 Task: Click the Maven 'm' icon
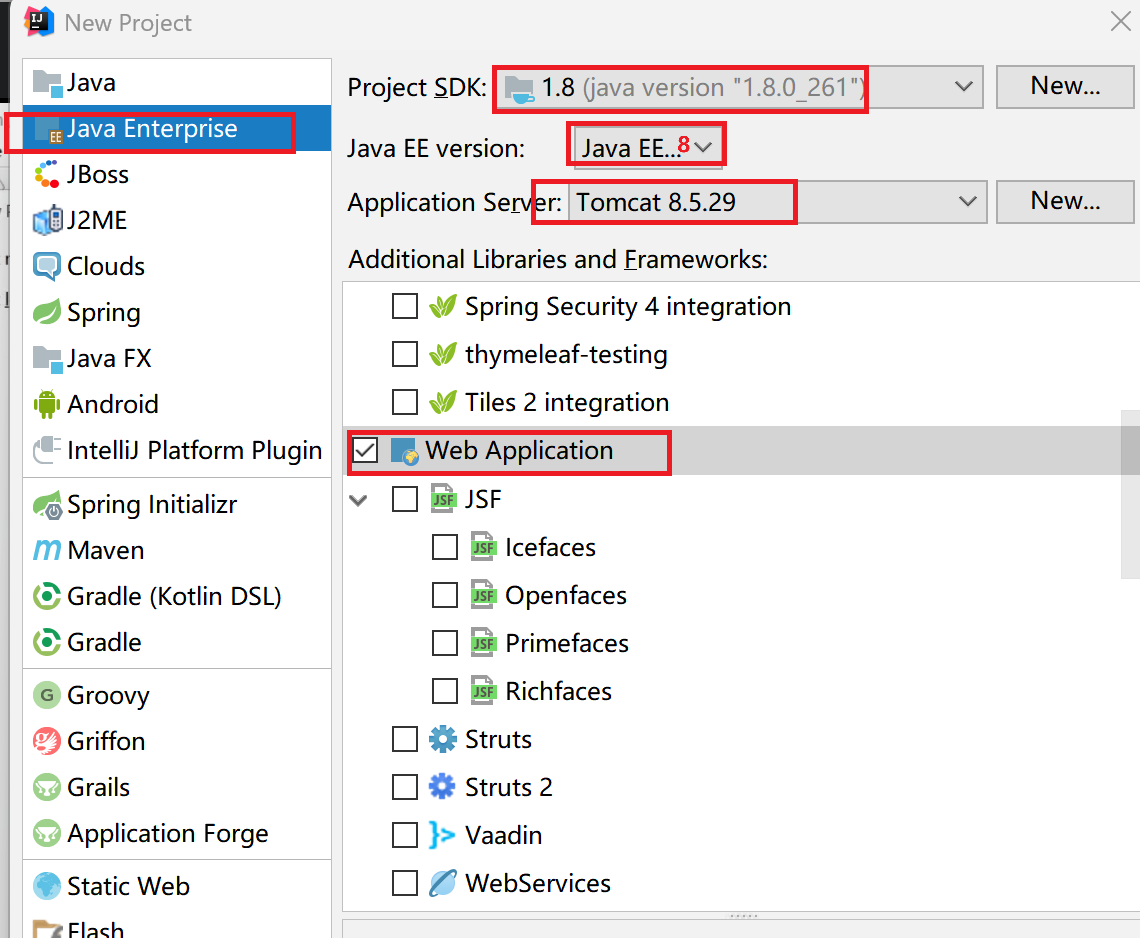click(47, 550)
